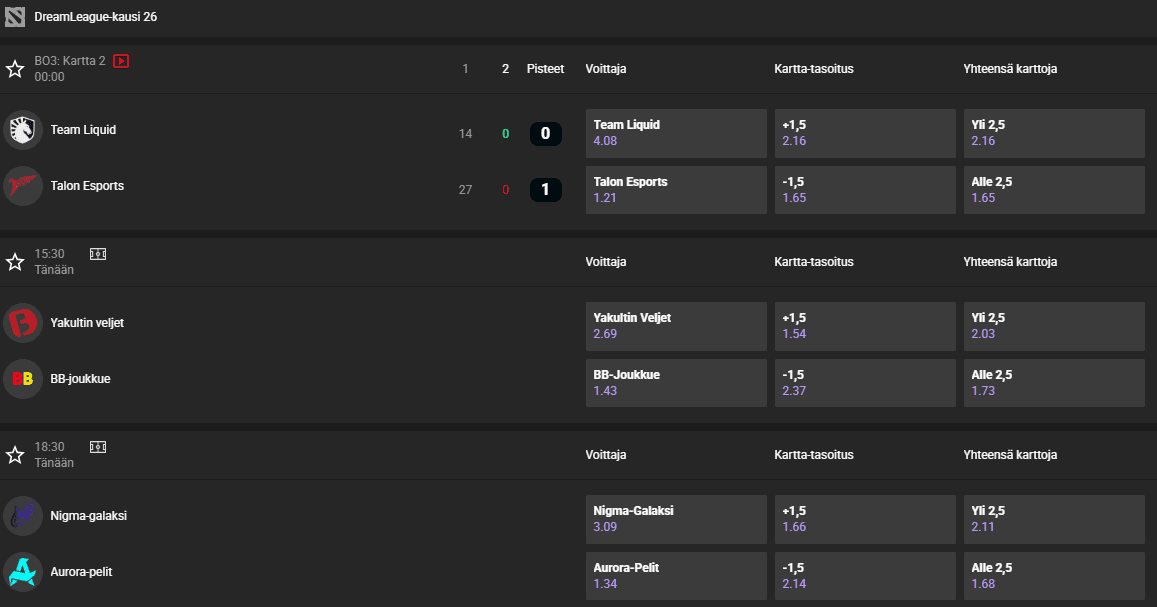1157x607 pixels.
Task: Select Alle 2,5 maps at 1.73
Action: coord(1054,383)
